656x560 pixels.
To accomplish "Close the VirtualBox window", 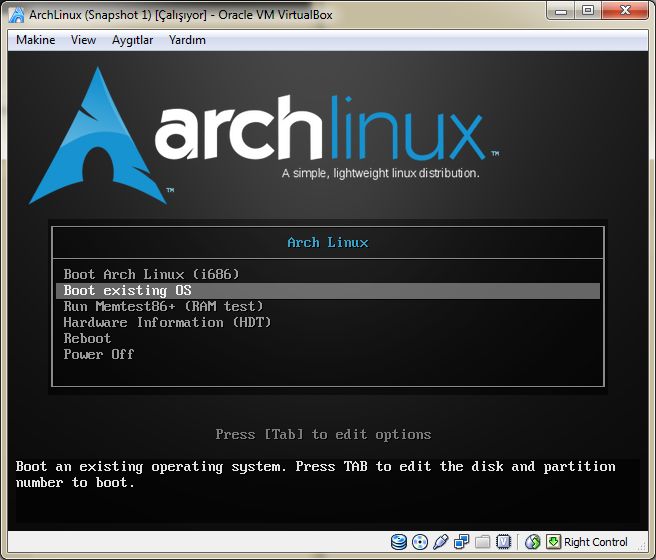I will (x=625, y=11).
